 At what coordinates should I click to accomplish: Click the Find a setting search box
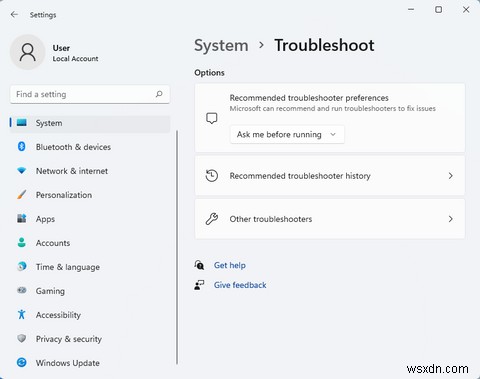[x=90, y=94]
